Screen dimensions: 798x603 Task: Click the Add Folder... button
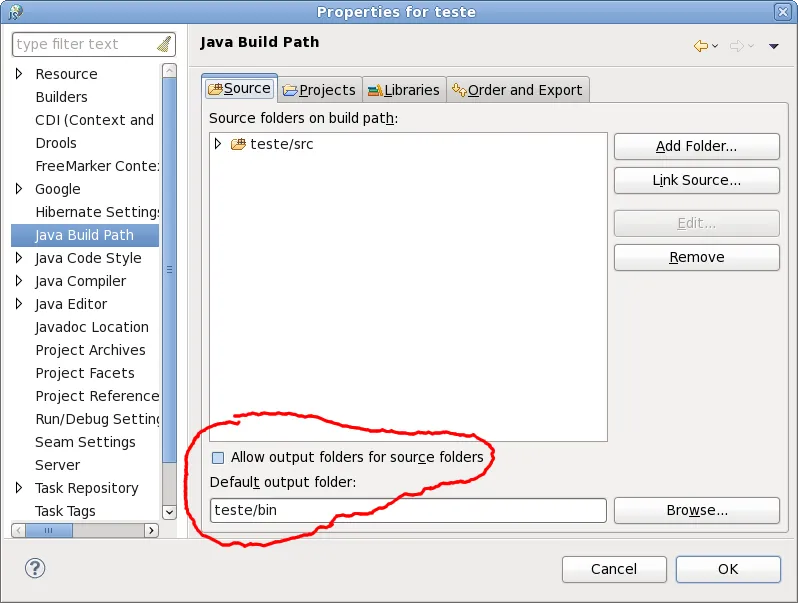click(697, 147)
